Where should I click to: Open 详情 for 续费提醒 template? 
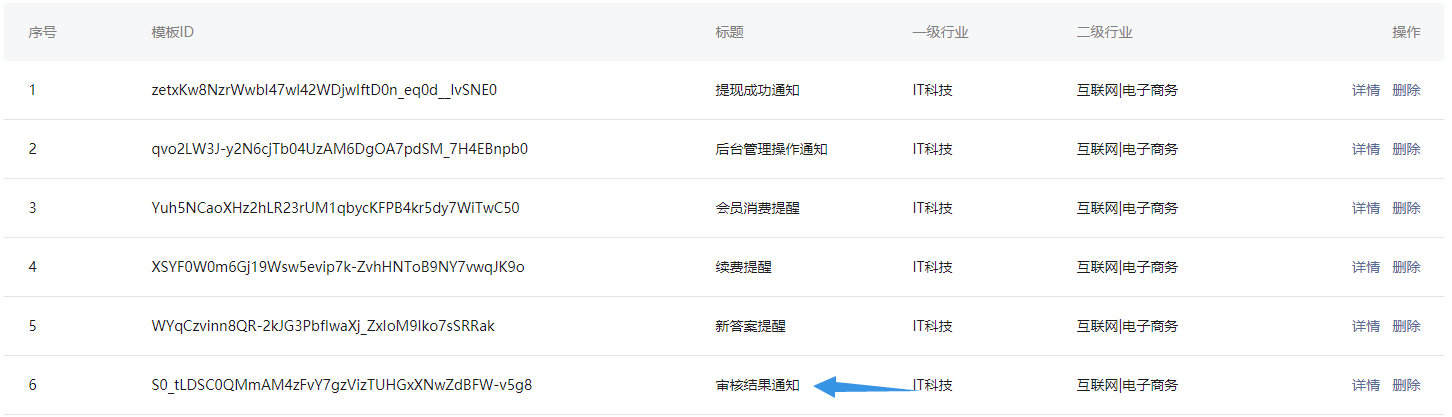1365,267
